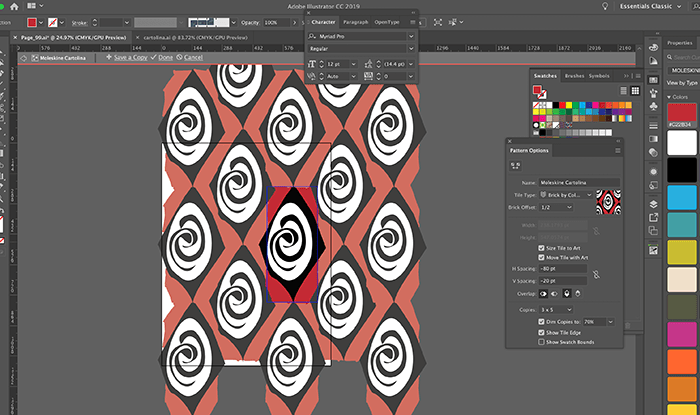Open the Swatches panel menu
Screen dimensions: 700x415
(x=638, y=76)
